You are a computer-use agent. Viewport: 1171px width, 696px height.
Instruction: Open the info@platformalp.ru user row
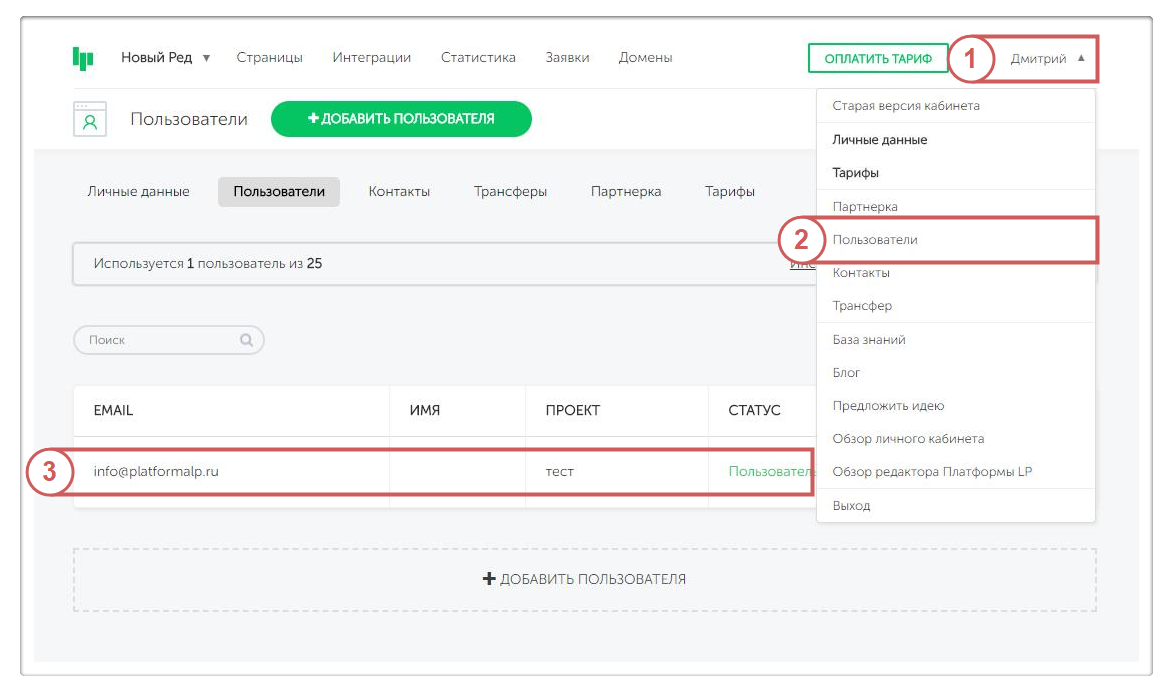[156, 472]
